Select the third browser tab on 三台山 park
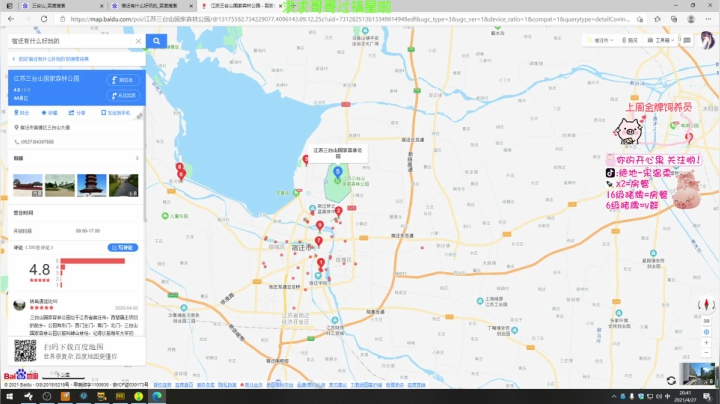 (x=241, y=6)
